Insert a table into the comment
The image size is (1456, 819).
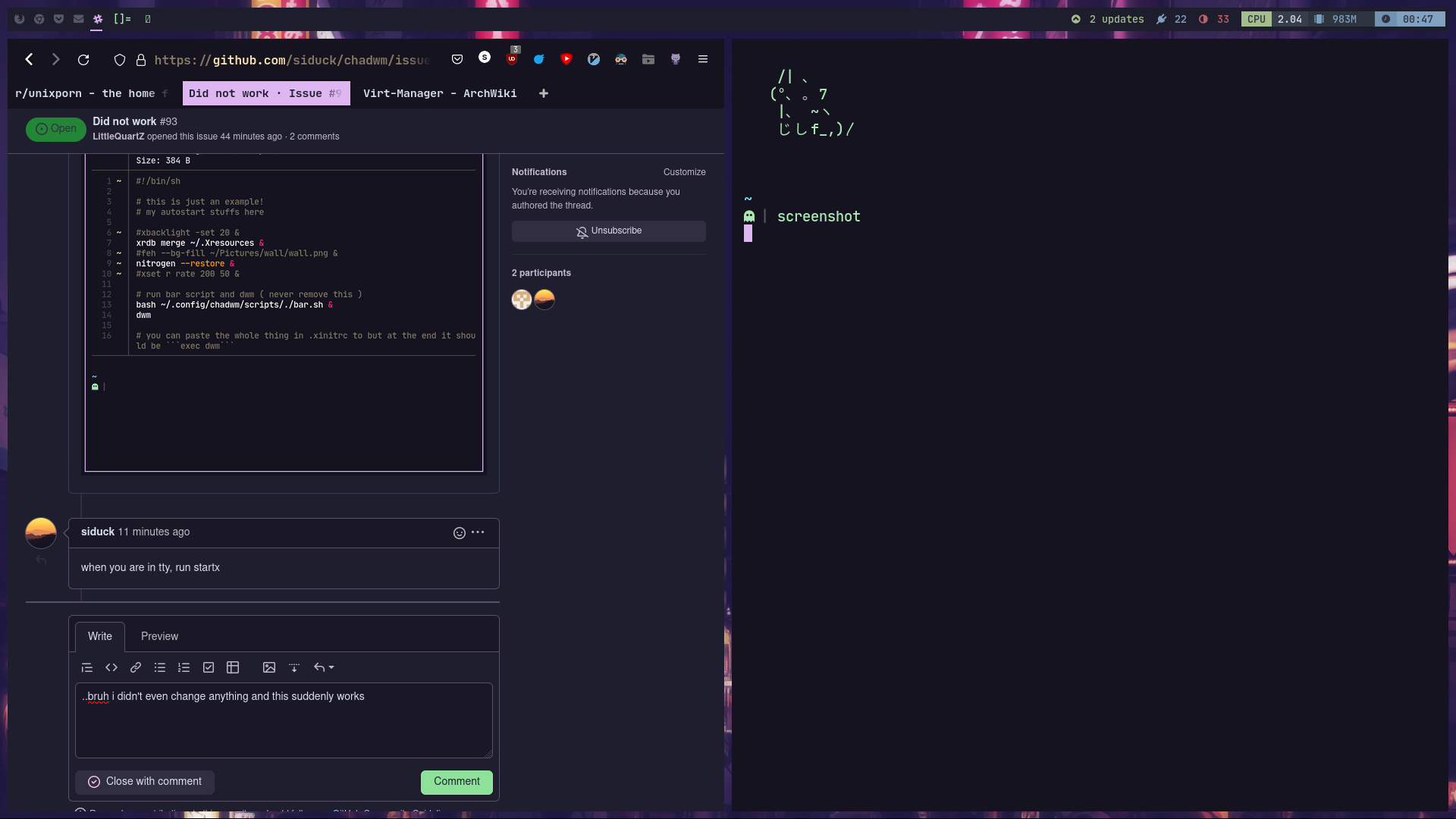pyautogui.click(x=233, y=667)
